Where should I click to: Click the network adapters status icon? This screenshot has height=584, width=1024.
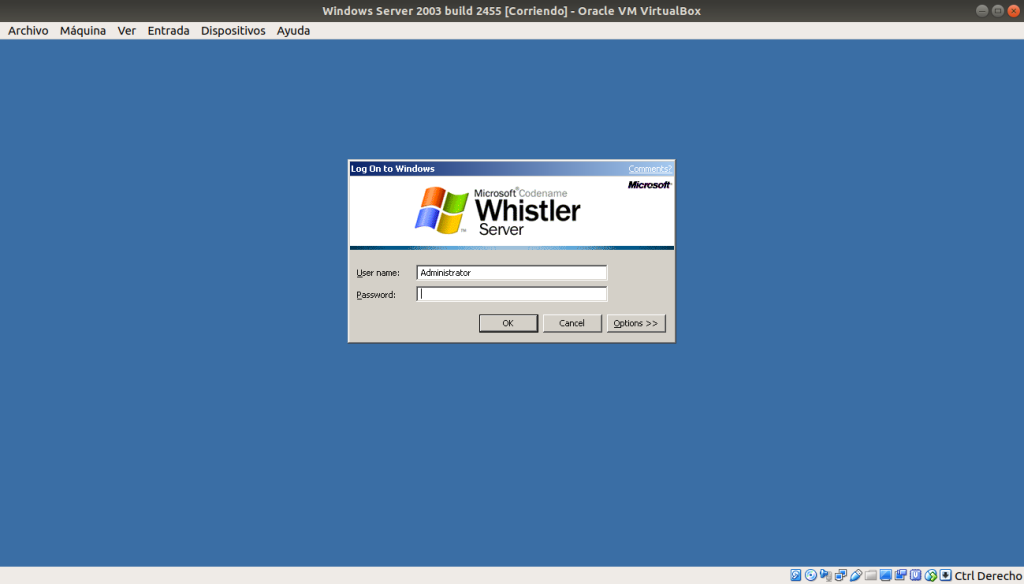coord(840,576)
